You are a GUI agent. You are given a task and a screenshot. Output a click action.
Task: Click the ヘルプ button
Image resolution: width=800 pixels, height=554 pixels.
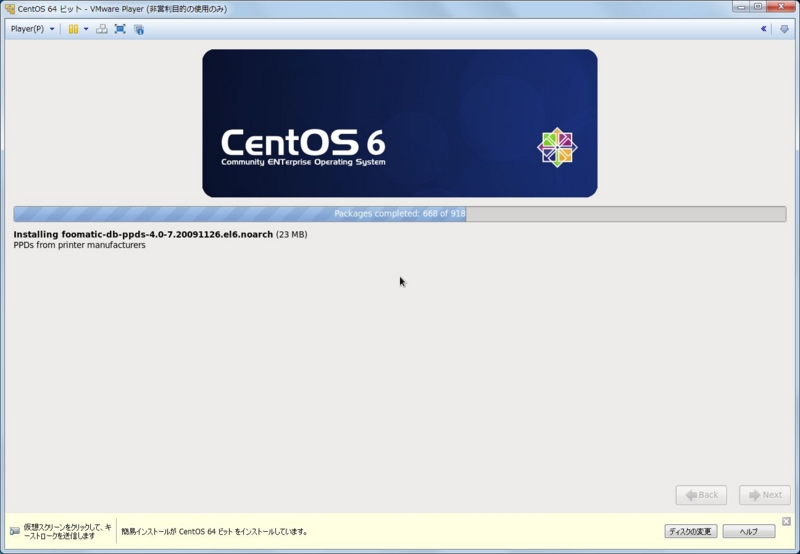click(x=748, y=531)
